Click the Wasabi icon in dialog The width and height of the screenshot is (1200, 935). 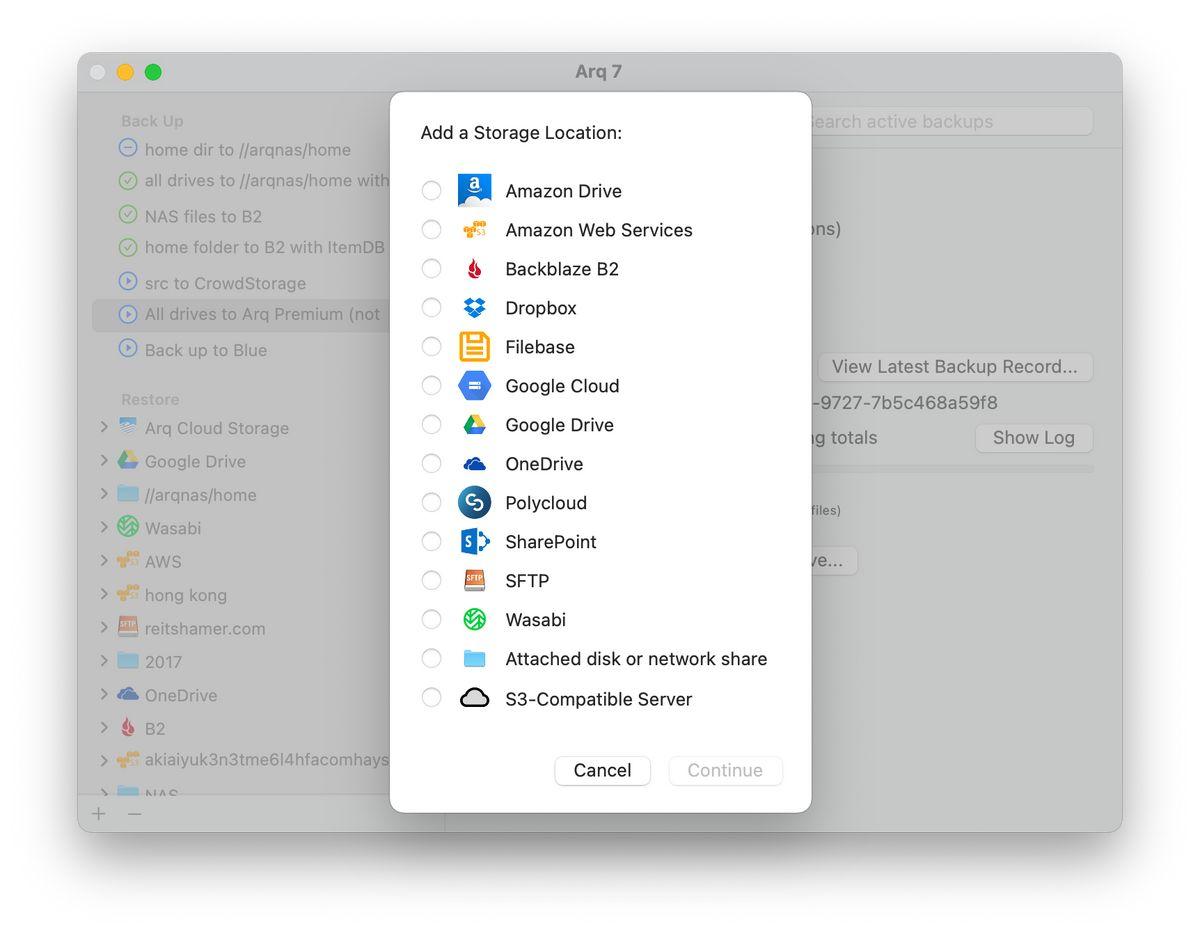click(474, 619)
